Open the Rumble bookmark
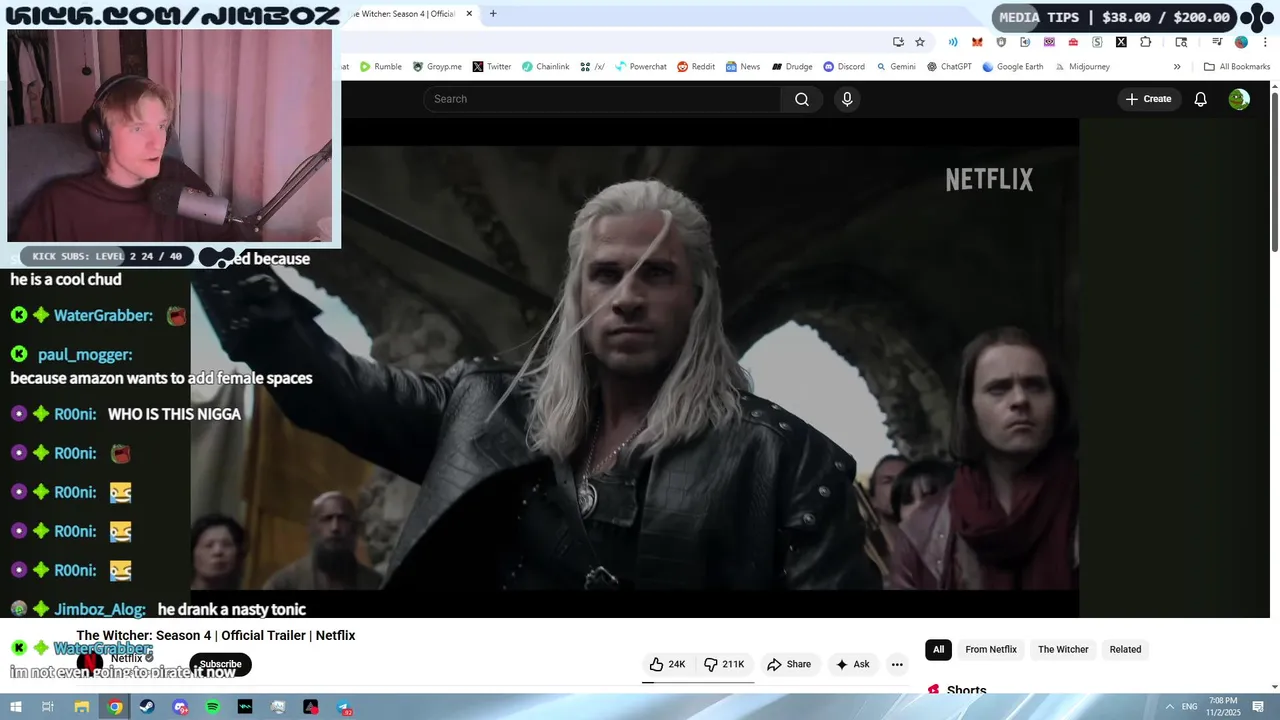Screen dimensions: 1280x720 coord(381,67)
